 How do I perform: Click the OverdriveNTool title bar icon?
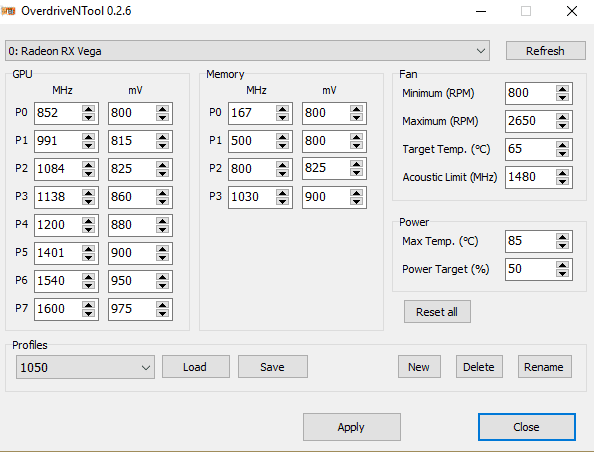[8, 11]
